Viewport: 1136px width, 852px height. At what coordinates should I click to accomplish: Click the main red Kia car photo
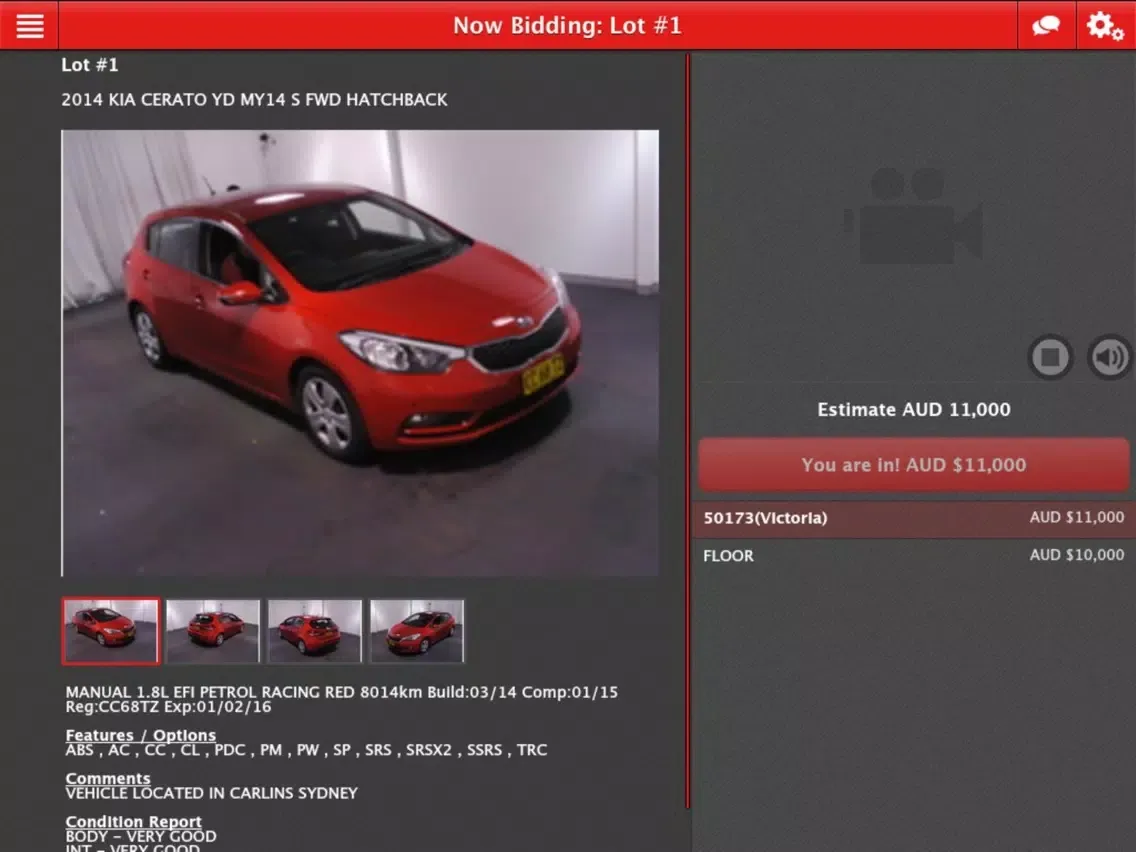360,353
